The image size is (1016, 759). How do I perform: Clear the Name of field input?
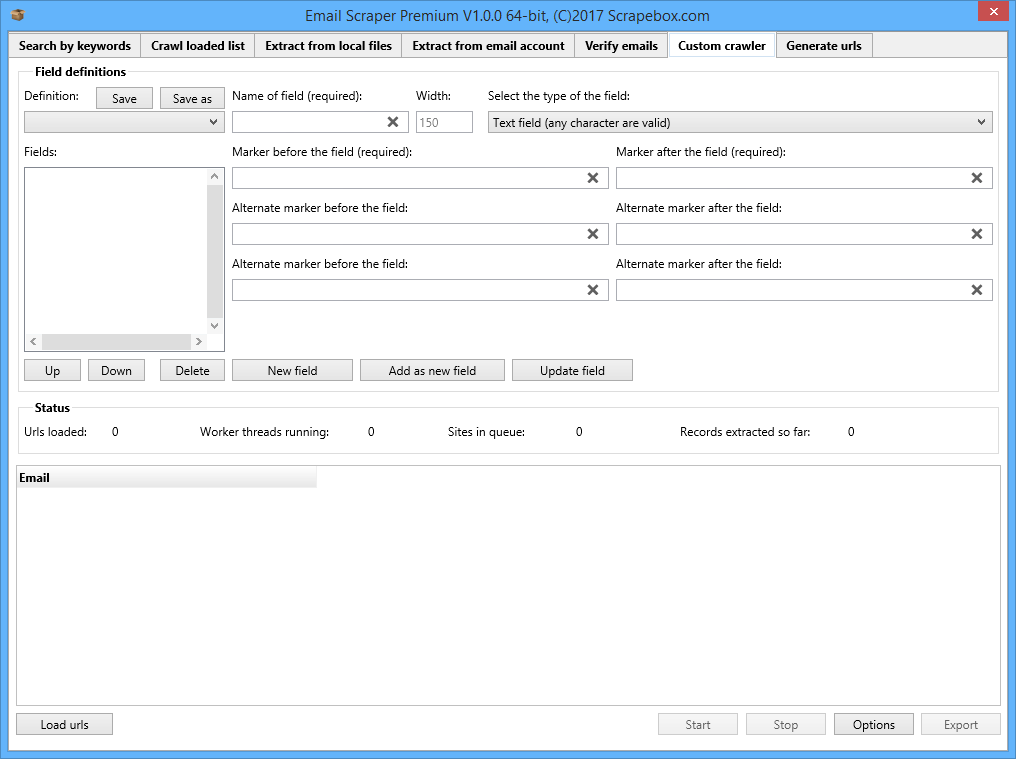(x=393, y=122)
